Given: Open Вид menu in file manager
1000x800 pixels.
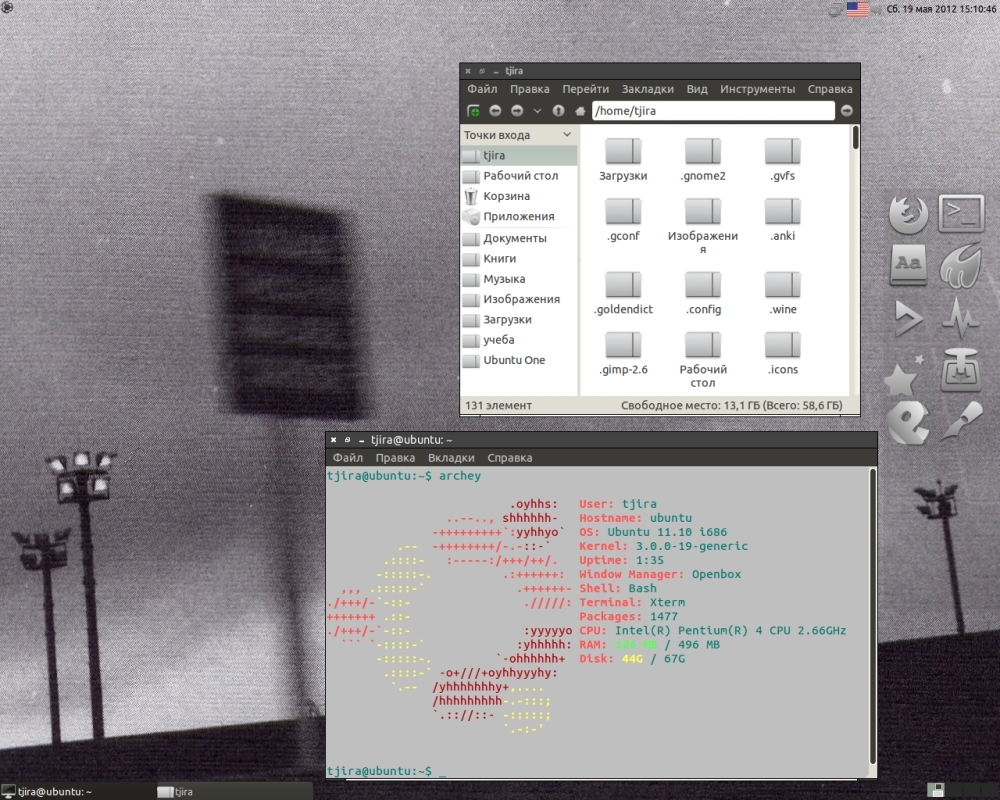Looking at the screenshot, I should pyautogui.click(x=697, y=89).
